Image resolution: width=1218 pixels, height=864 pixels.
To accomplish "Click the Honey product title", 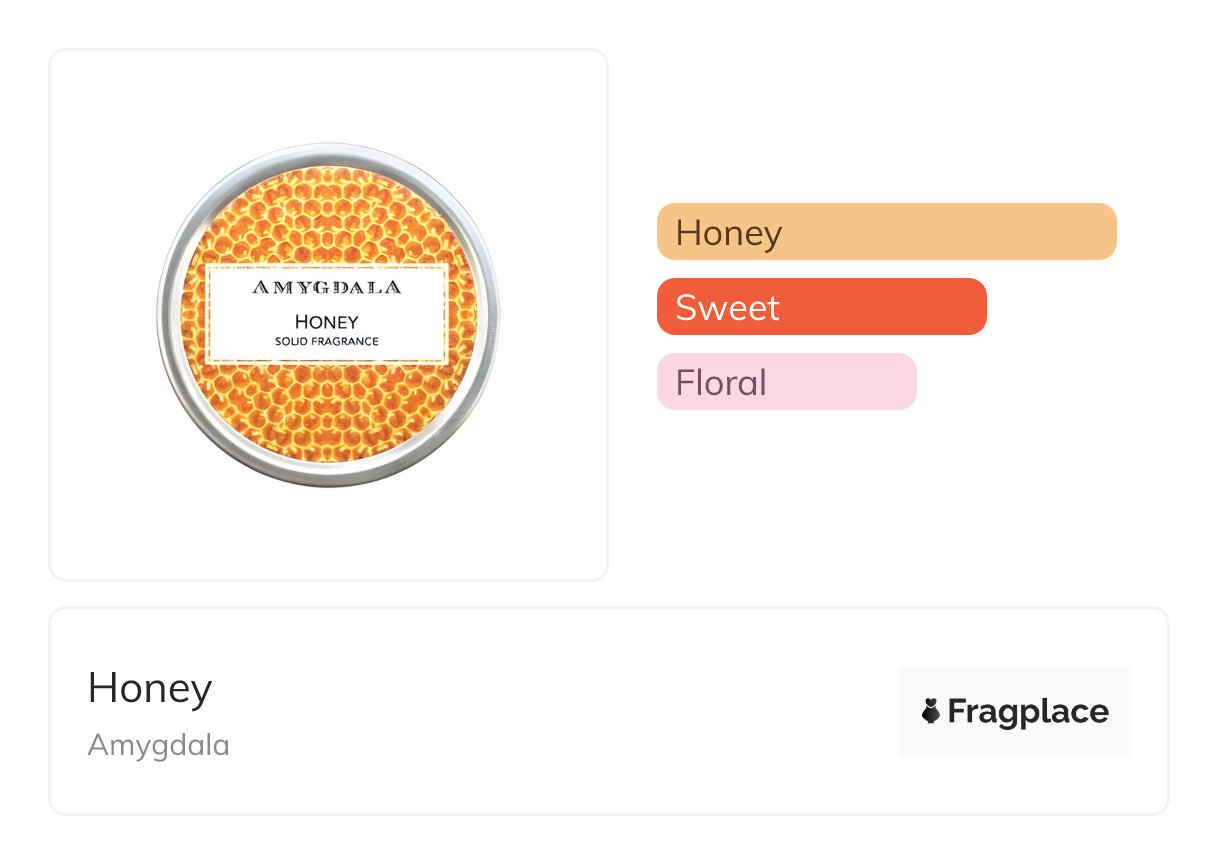I will [150, 688].
